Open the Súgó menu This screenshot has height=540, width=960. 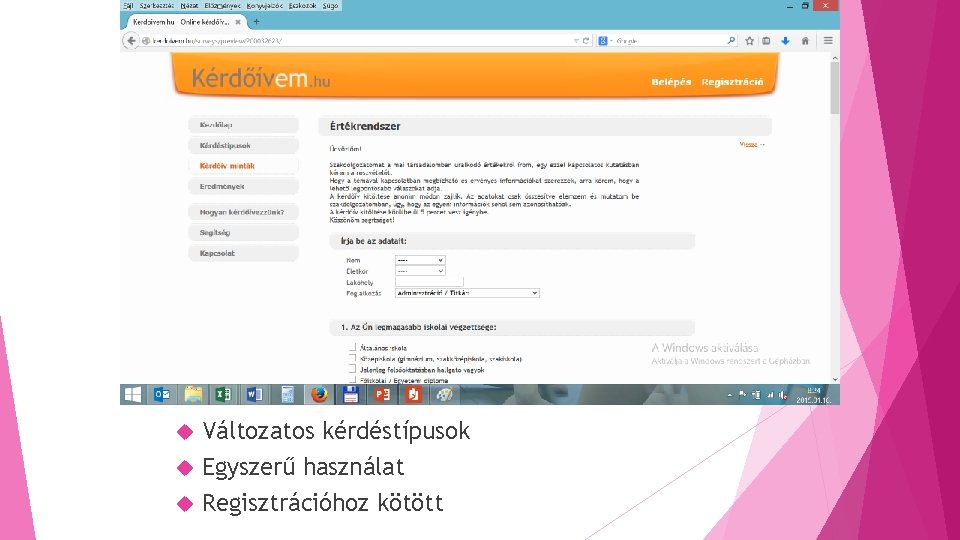coord(330,6)
